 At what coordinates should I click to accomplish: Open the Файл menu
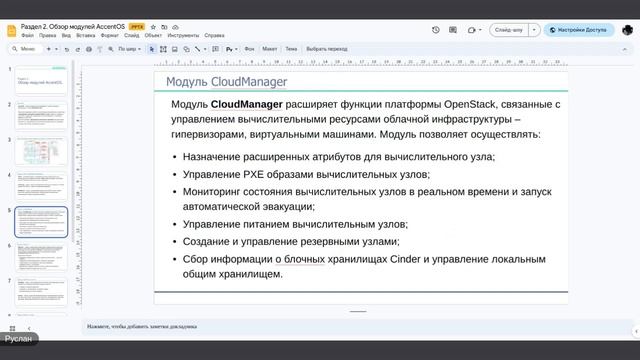pos(27,36)
